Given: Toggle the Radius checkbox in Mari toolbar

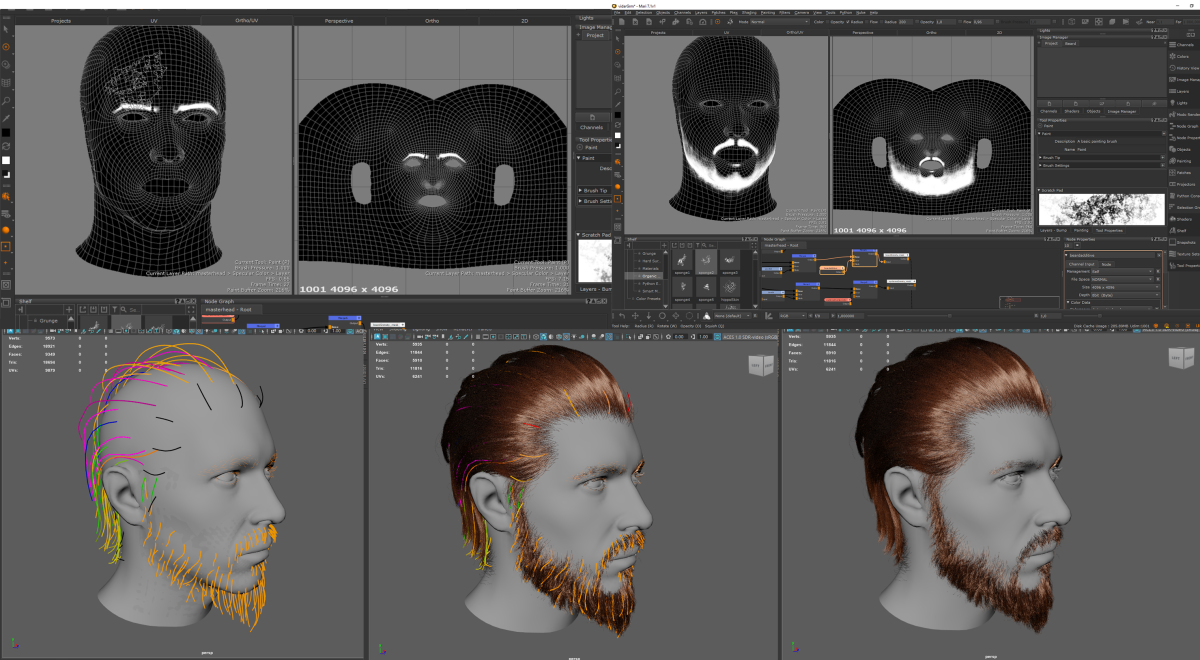Looking at the screenshot, I should (848, 22).
